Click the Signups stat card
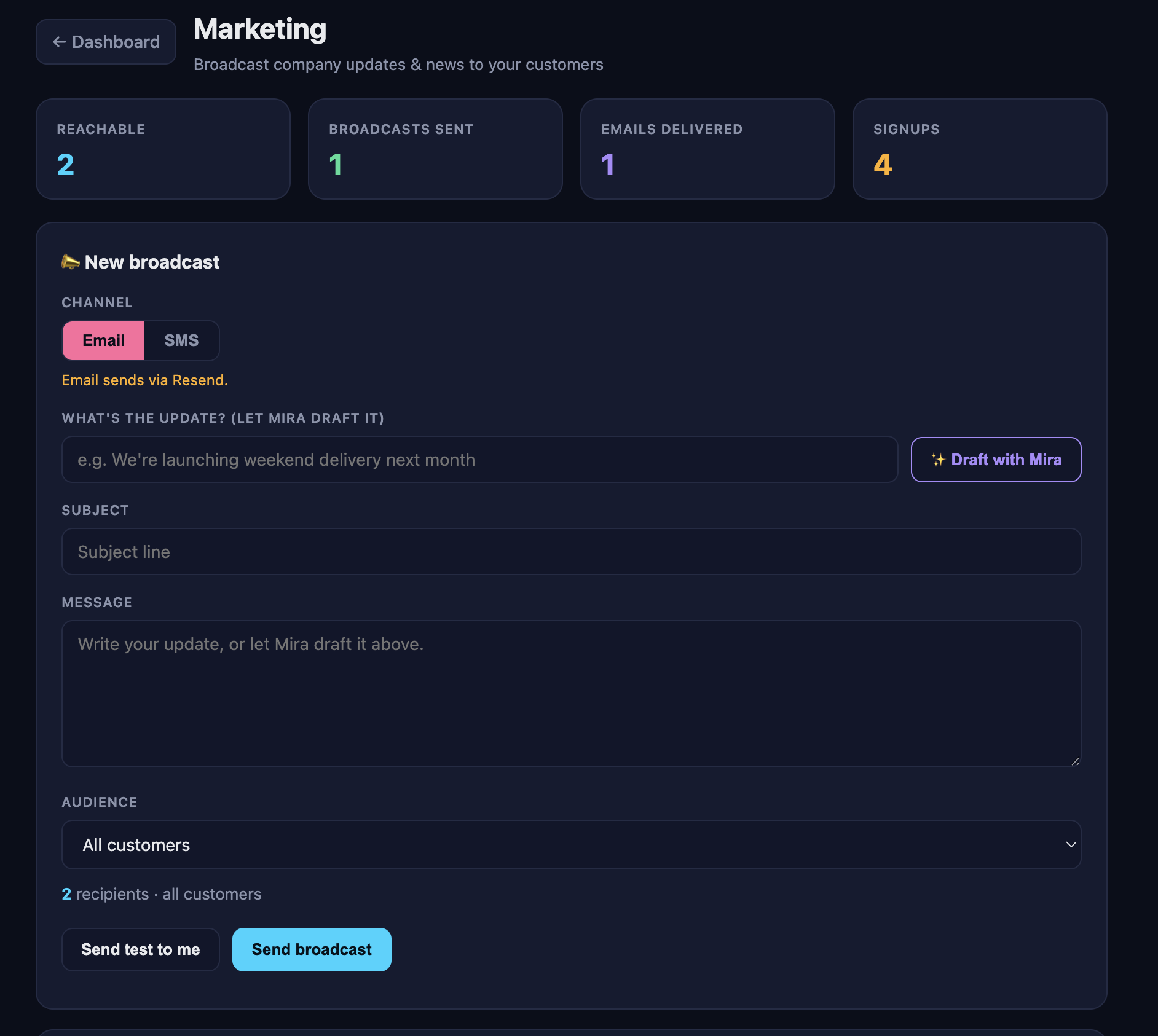The width and height of the screenshot is (1158, 1036). click(x=980, y=149)
